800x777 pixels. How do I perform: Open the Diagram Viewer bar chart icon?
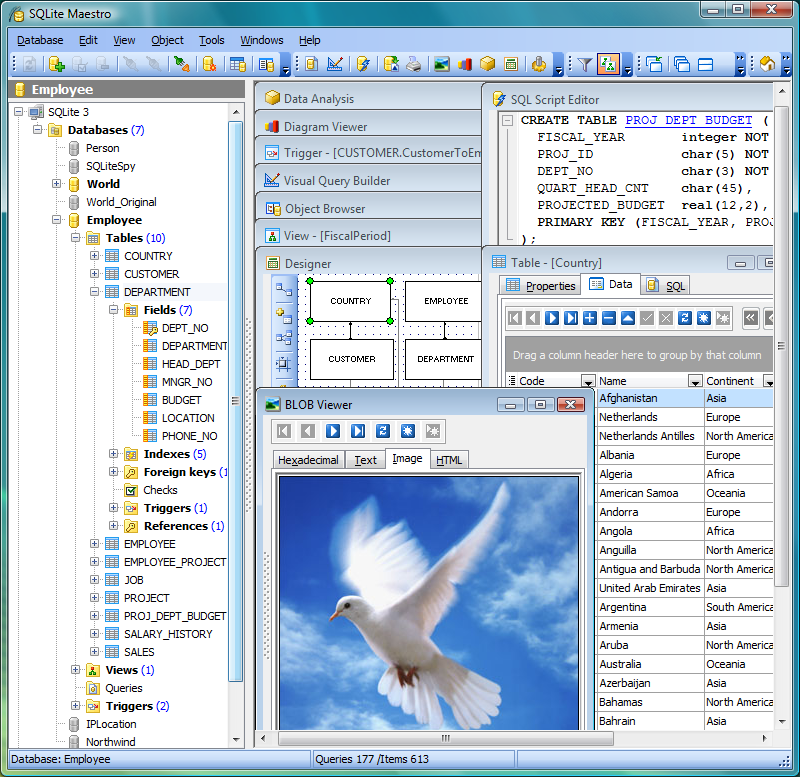(465, 64)
